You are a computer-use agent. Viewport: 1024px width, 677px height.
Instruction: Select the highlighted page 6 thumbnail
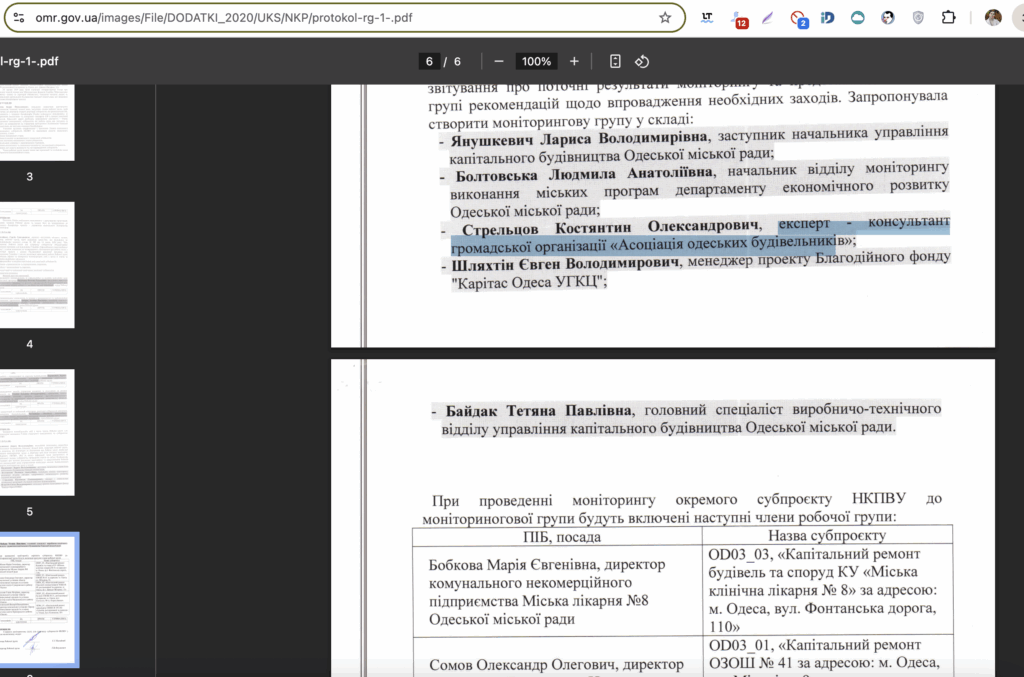(39, 599)
